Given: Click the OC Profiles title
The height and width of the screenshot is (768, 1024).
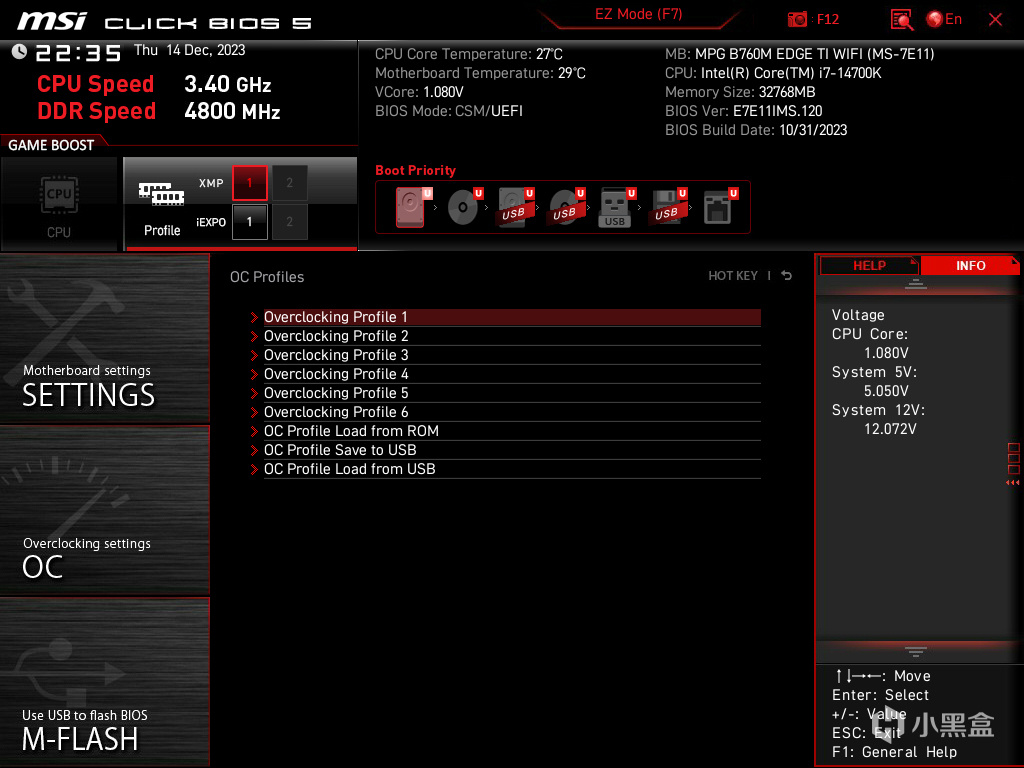Looking at the screenshot, I should tap(267, 277).
